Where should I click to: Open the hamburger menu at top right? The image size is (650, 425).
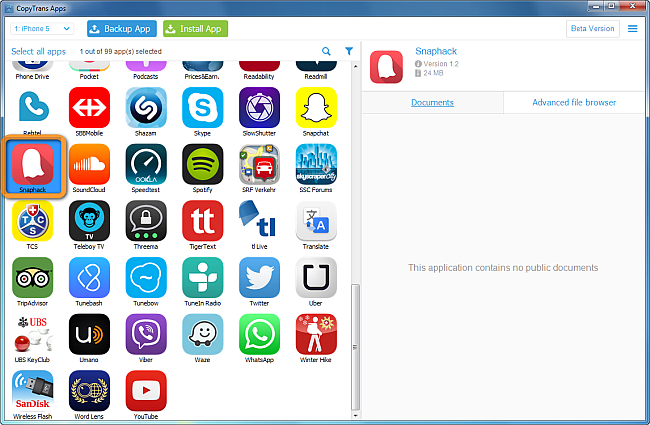pos(633,29)
